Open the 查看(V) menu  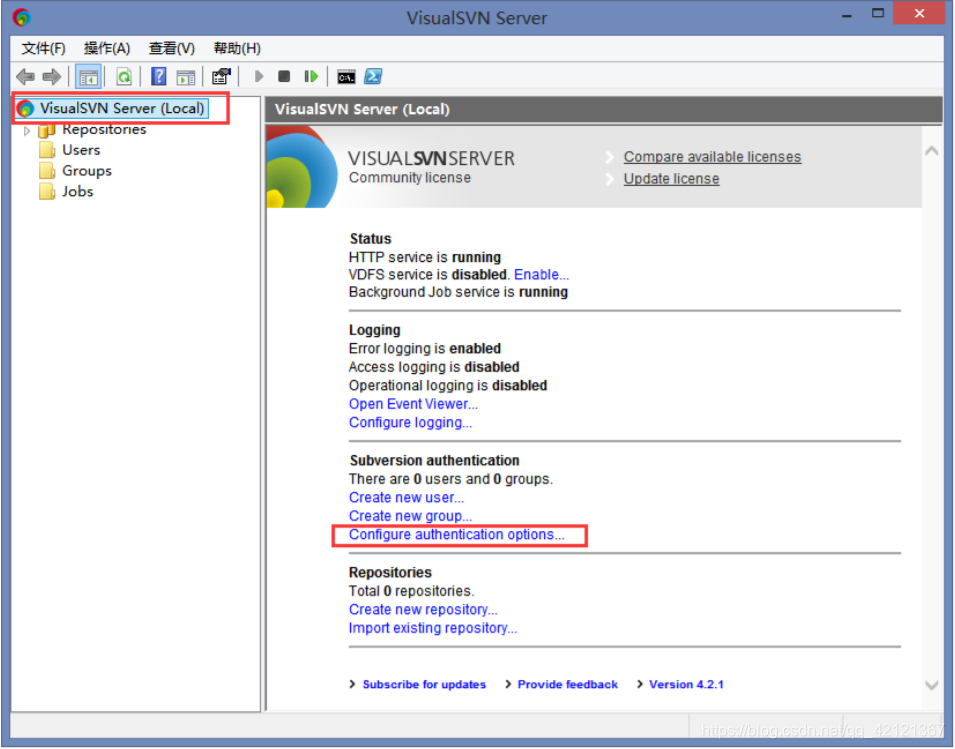coord(172,48)
